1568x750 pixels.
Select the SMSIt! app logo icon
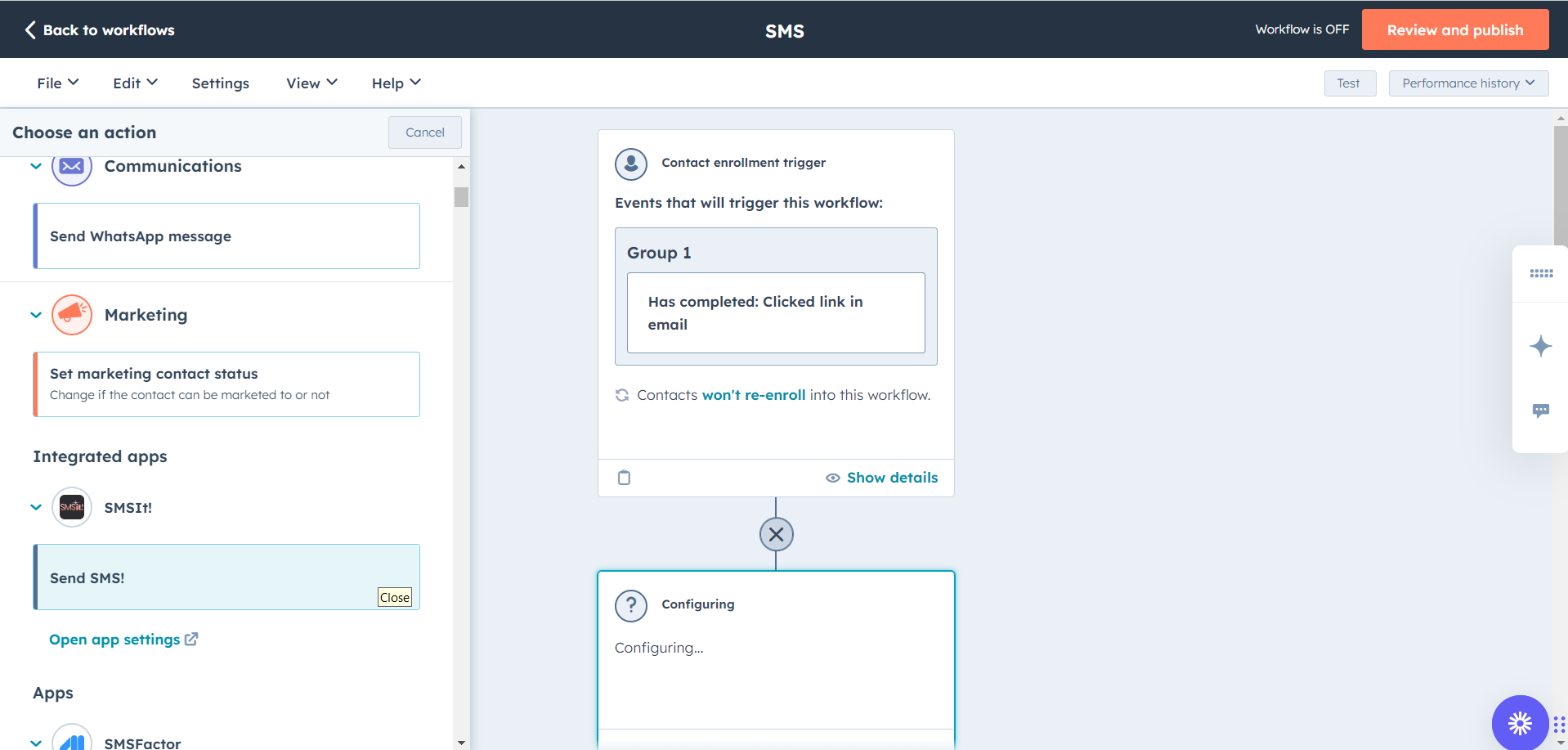click(x=71, y=507)
